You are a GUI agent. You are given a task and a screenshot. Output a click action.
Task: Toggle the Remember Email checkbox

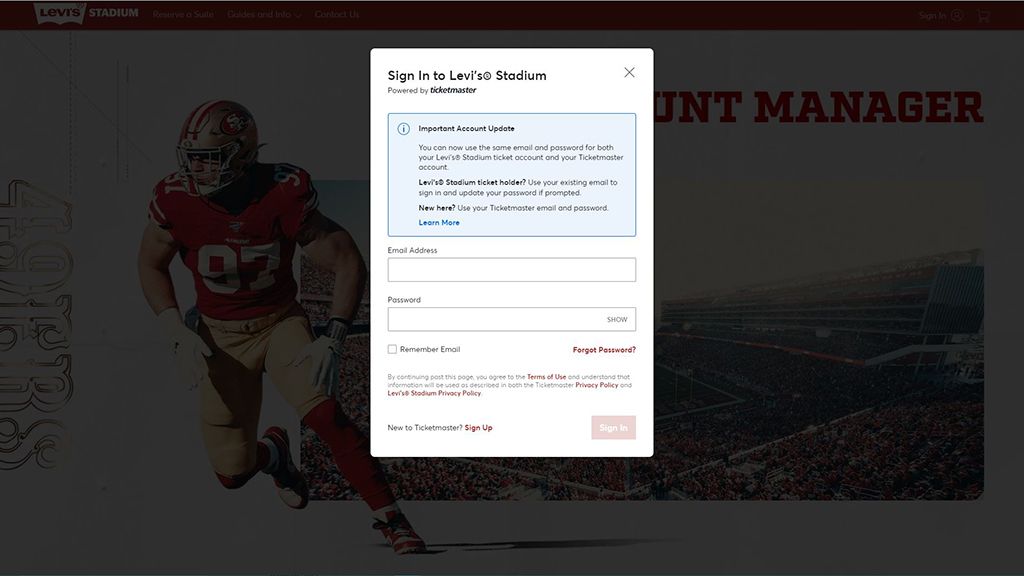coord(392,349)
